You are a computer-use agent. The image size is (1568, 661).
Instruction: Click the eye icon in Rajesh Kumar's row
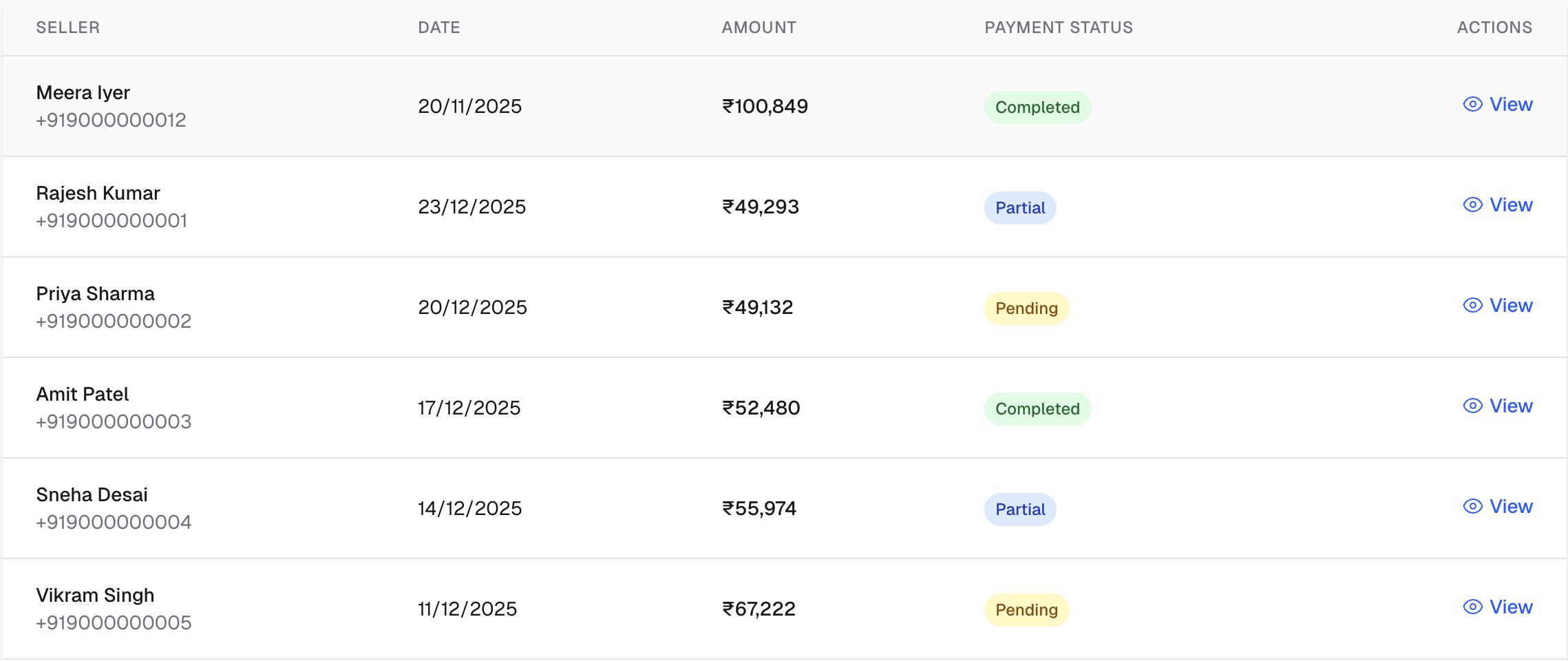[1472, 204]
